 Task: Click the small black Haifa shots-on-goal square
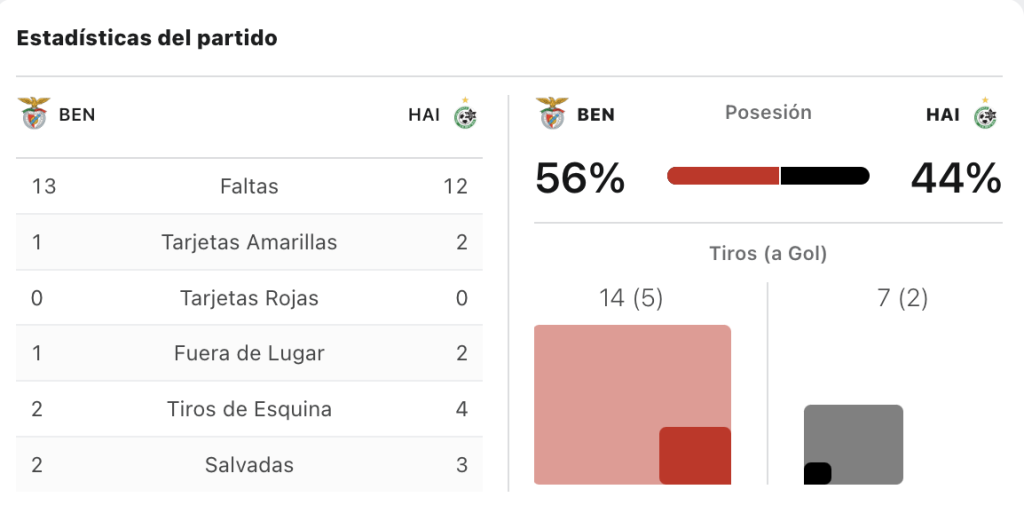pyautogui.click(x=818, y=473)
